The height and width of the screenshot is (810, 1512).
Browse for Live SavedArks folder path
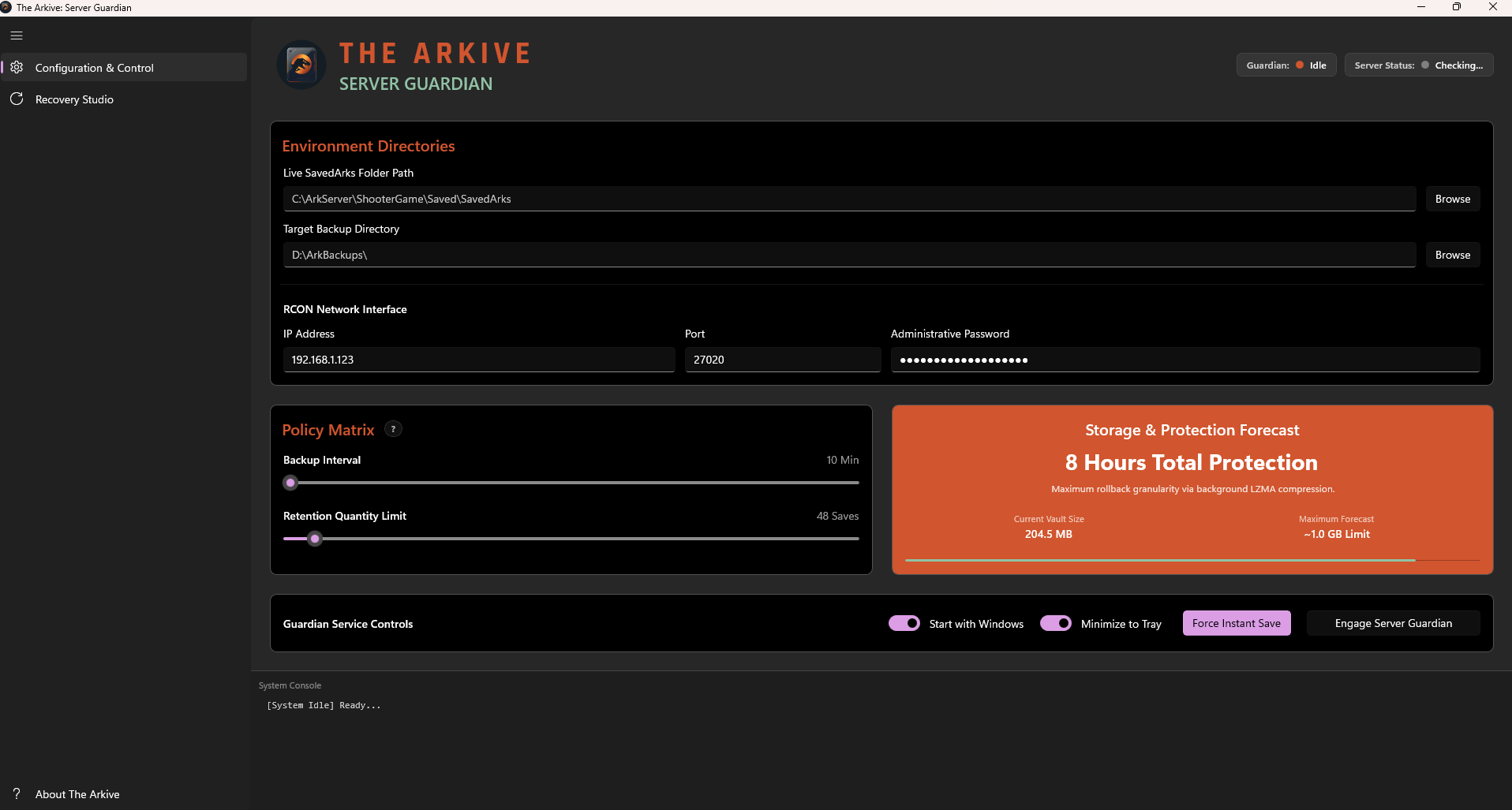1453,199
